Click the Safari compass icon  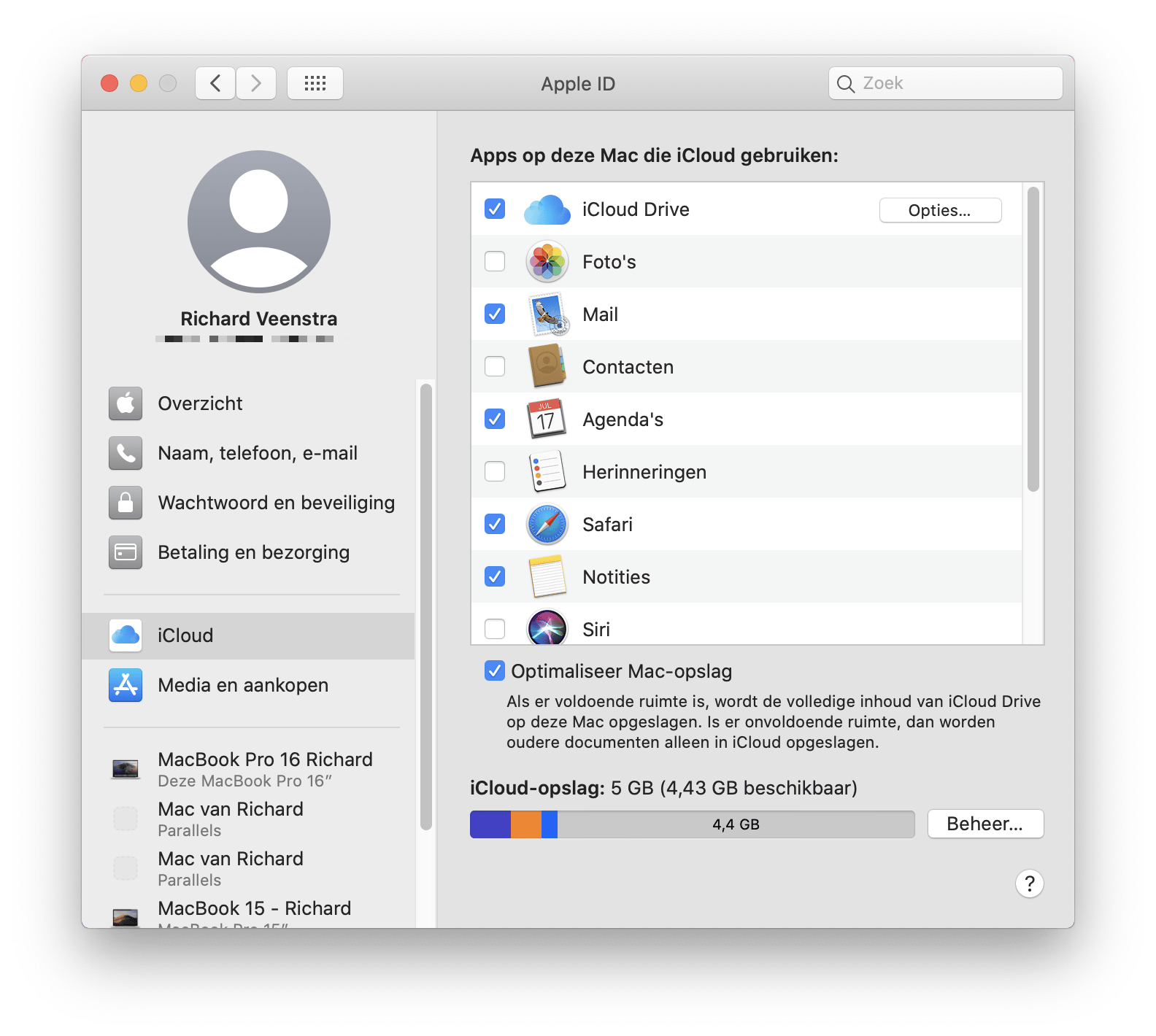click(x=547, y=525)
